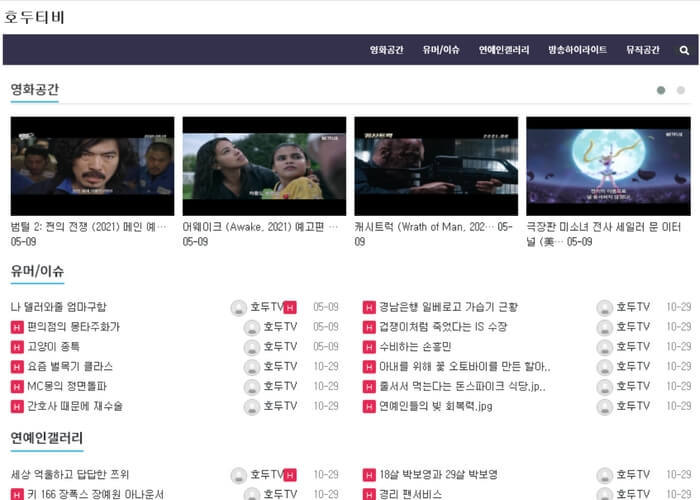Viewport: 700px width, 500px height.
Task: Click red H icon beside 오토바이를 만든 할아 post
Action: (x=369, y=367)
